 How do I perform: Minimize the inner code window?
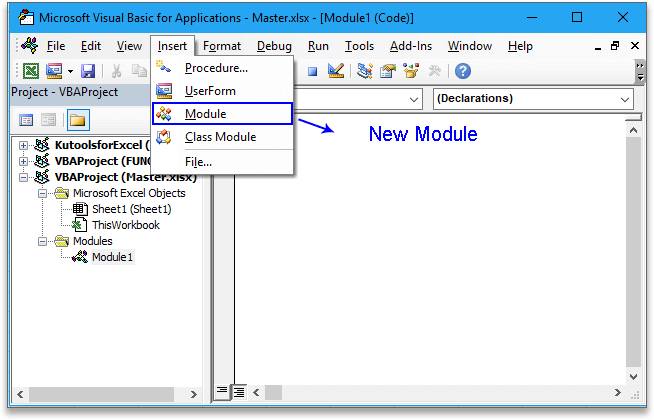(x=598, y=47)
